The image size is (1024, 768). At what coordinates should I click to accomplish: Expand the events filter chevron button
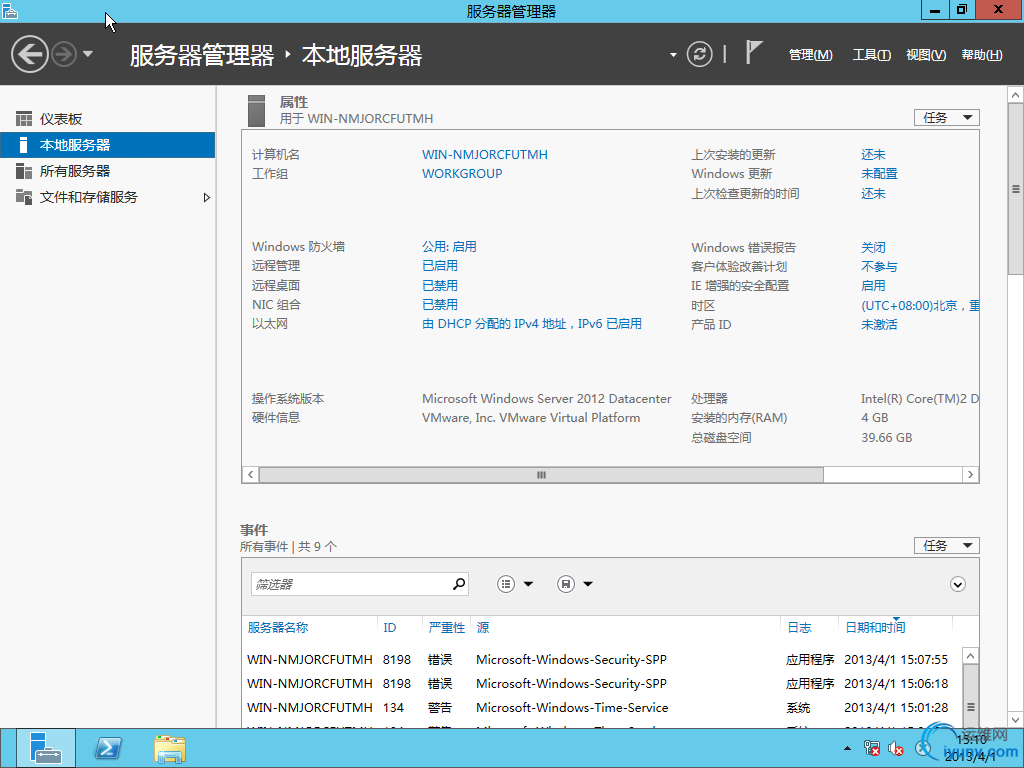tap(957, 584)
